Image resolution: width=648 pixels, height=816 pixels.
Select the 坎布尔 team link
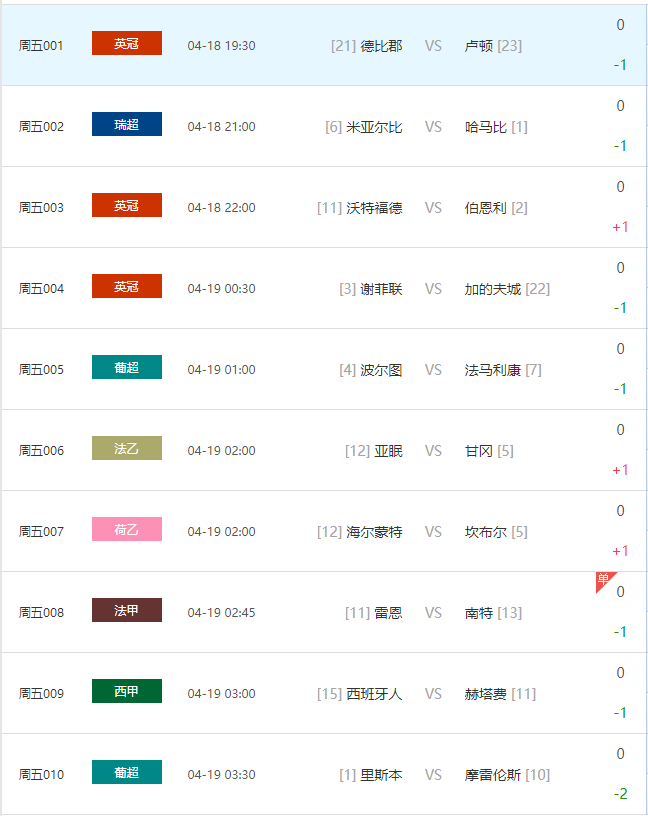[486, 532]
